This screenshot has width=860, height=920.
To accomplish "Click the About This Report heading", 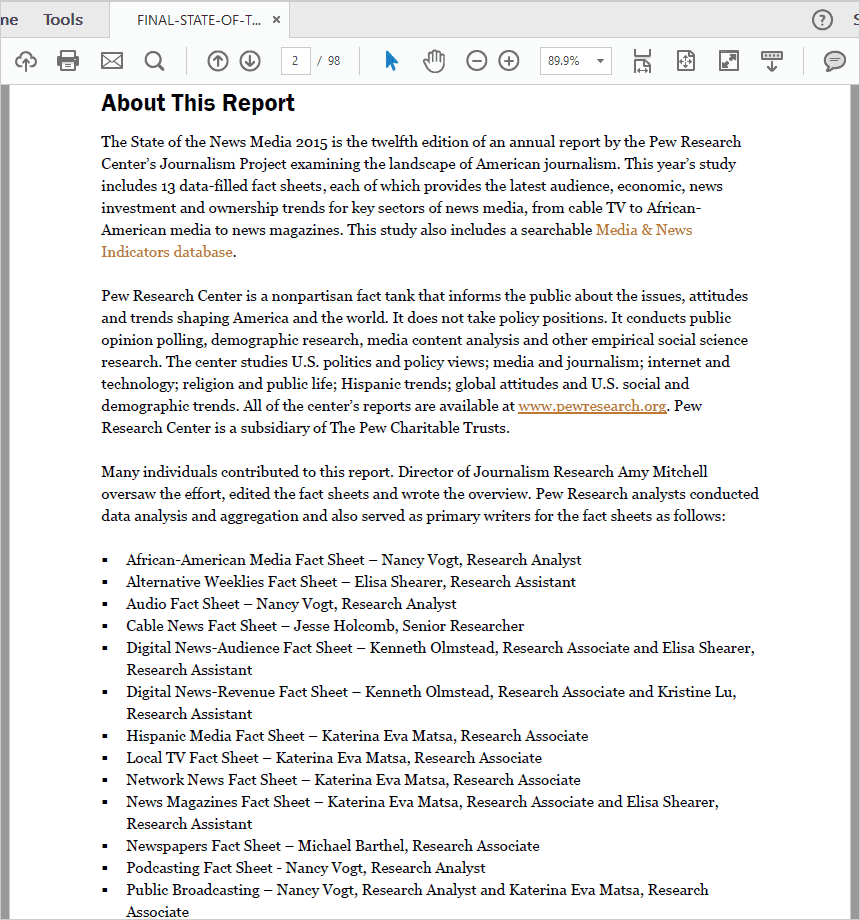I will [198, 103].
